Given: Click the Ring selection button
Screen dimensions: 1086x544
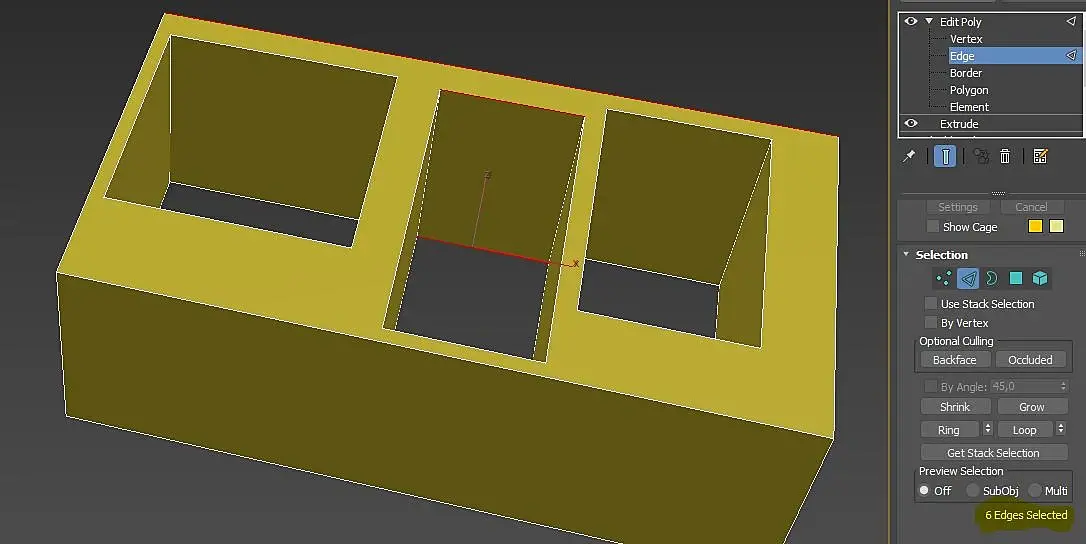Looking at the screenshot, I should click(x=949, y=430).
